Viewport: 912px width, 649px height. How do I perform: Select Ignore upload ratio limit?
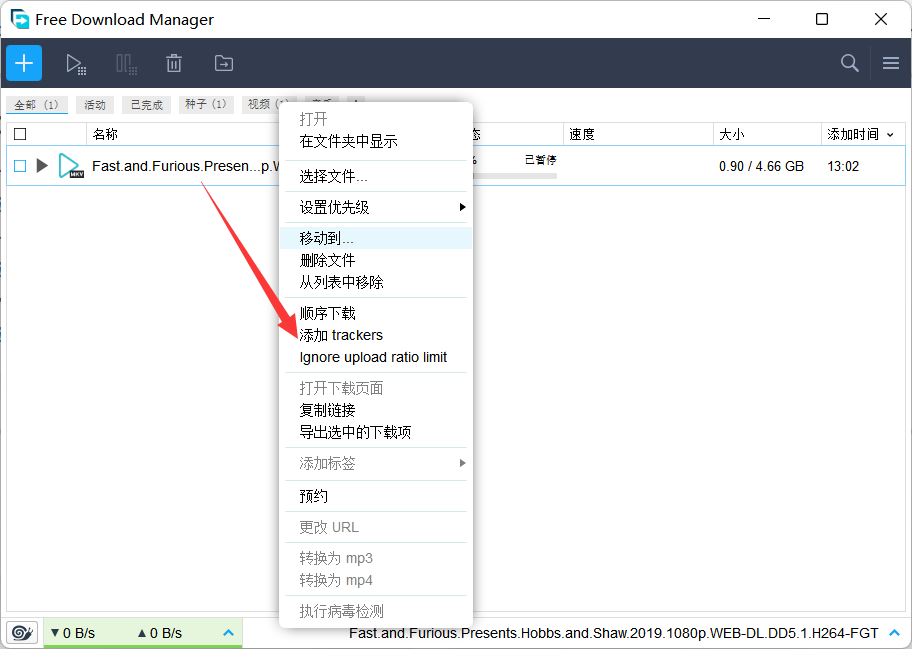click(376, 357)
